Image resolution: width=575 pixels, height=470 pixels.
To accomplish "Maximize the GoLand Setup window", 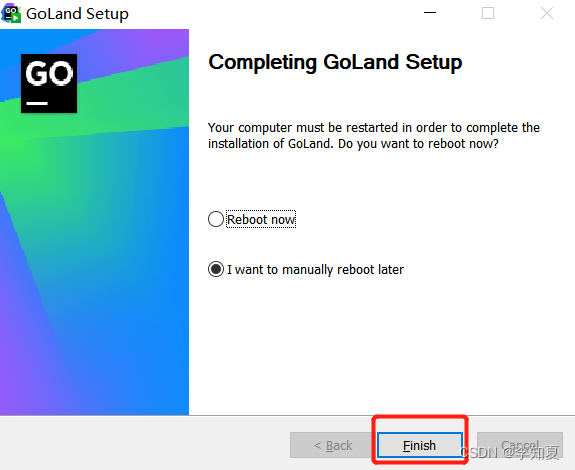I will (488, 13).
